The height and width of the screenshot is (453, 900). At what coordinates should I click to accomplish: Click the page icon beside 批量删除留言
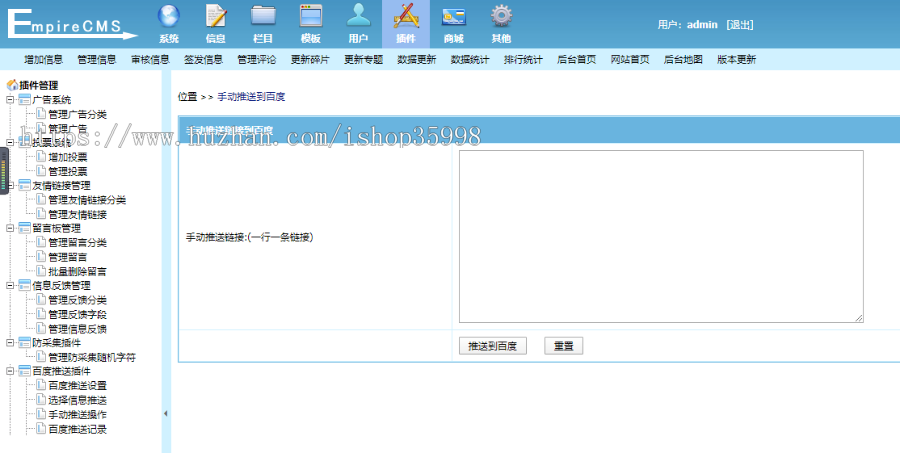(x=41, y=271)
